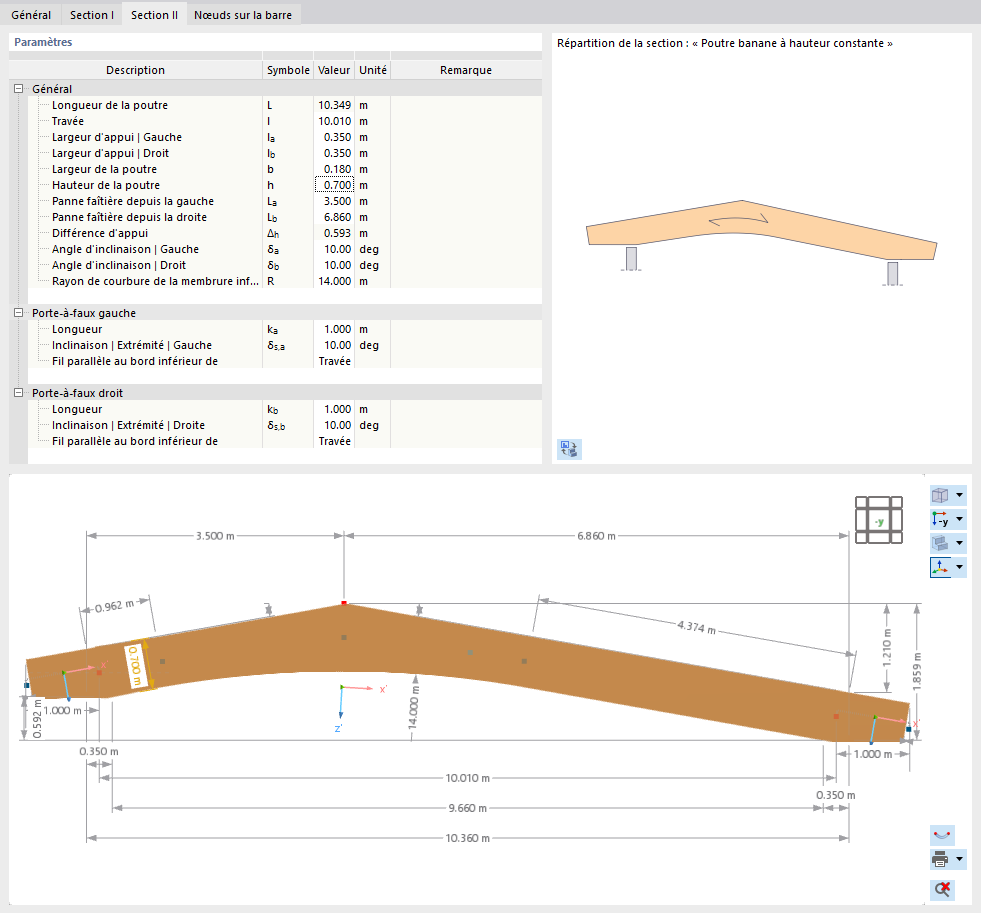981x913 pixels.
Task: Click the magnifier with red X icon
Action: click(x=942, y=889)
